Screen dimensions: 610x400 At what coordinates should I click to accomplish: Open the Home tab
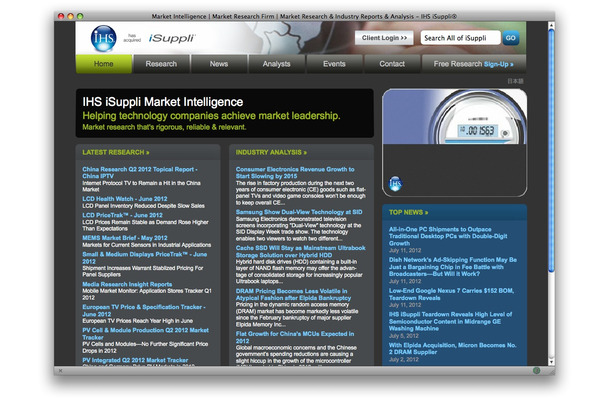tap(103, 64)
